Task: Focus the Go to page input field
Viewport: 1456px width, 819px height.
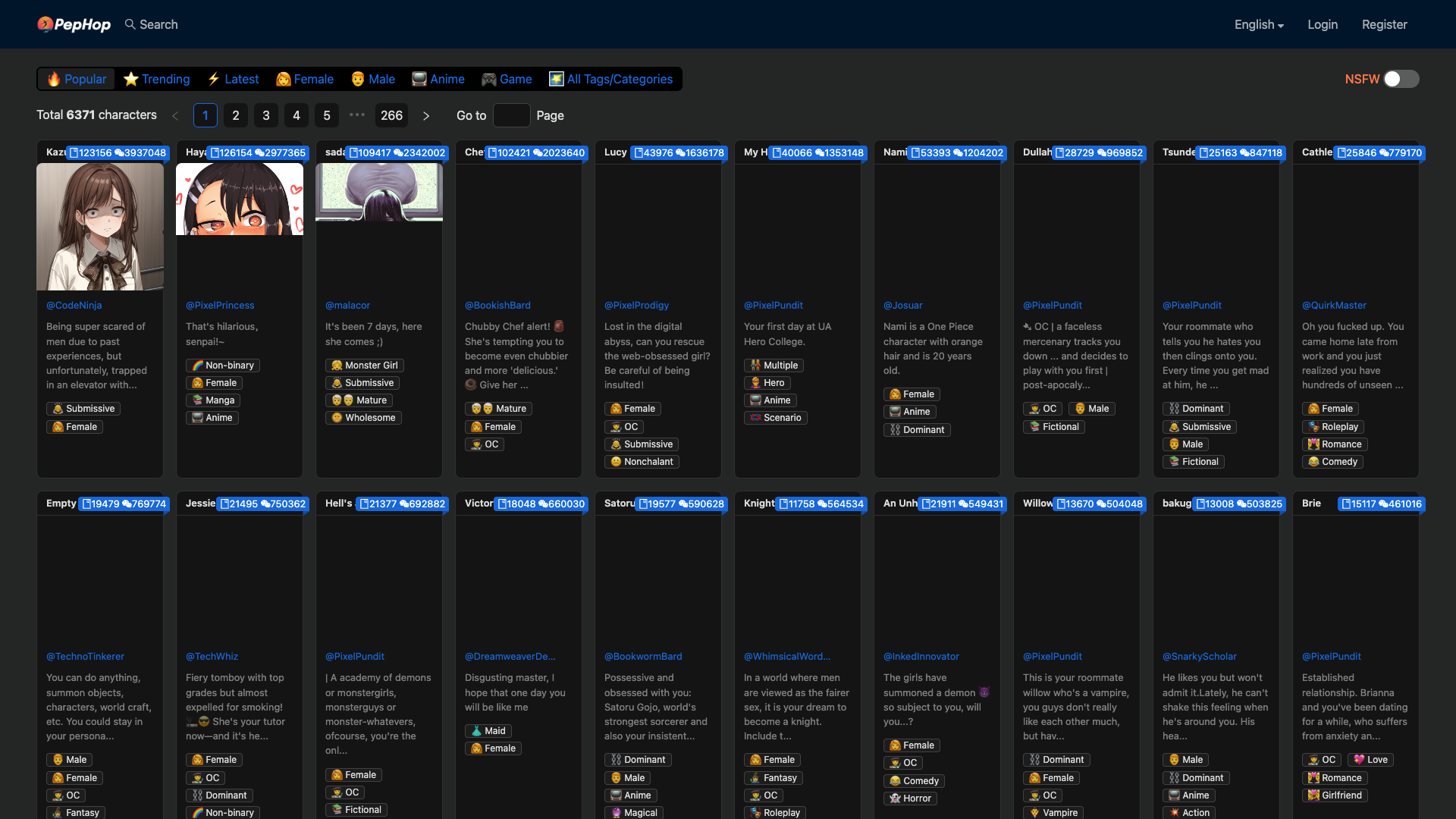Action: tap(512, 115)
